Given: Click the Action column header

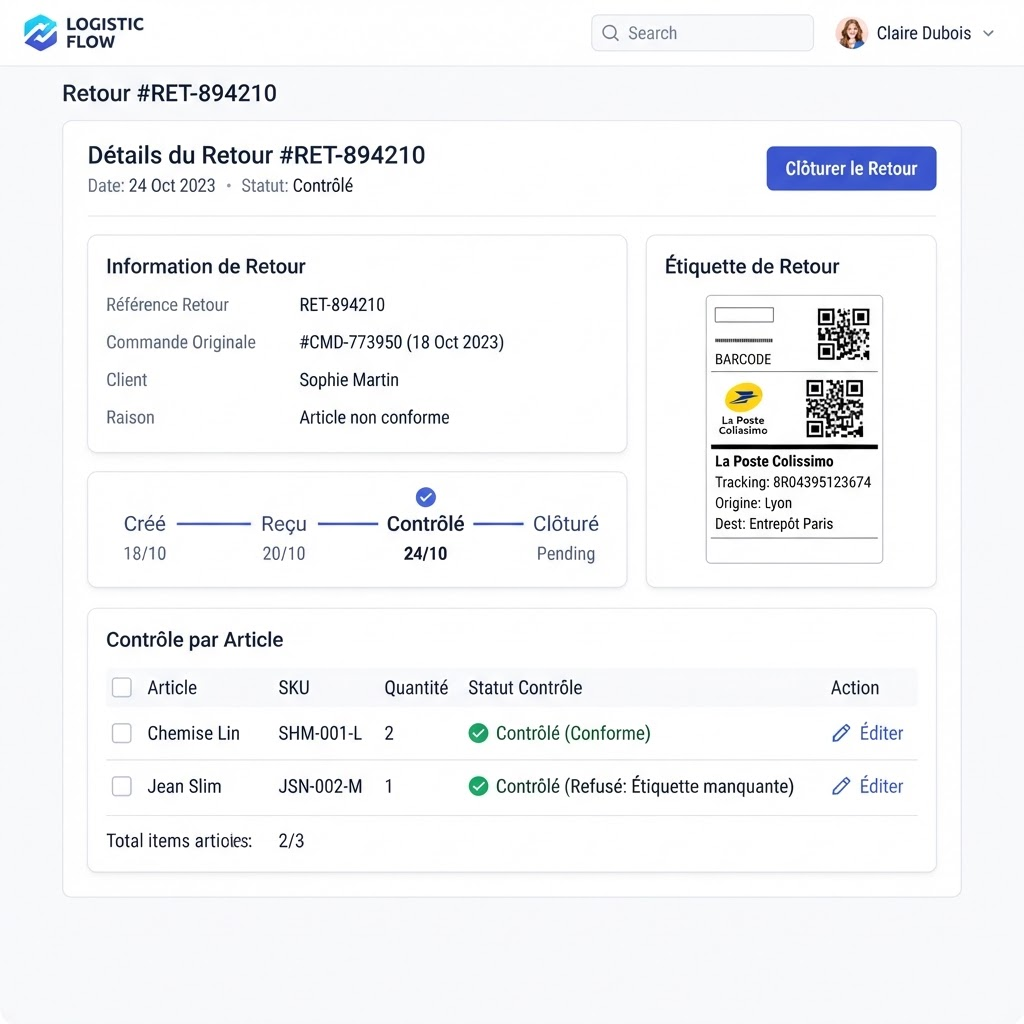Looking at the screenshot, I should pos(854,688).
